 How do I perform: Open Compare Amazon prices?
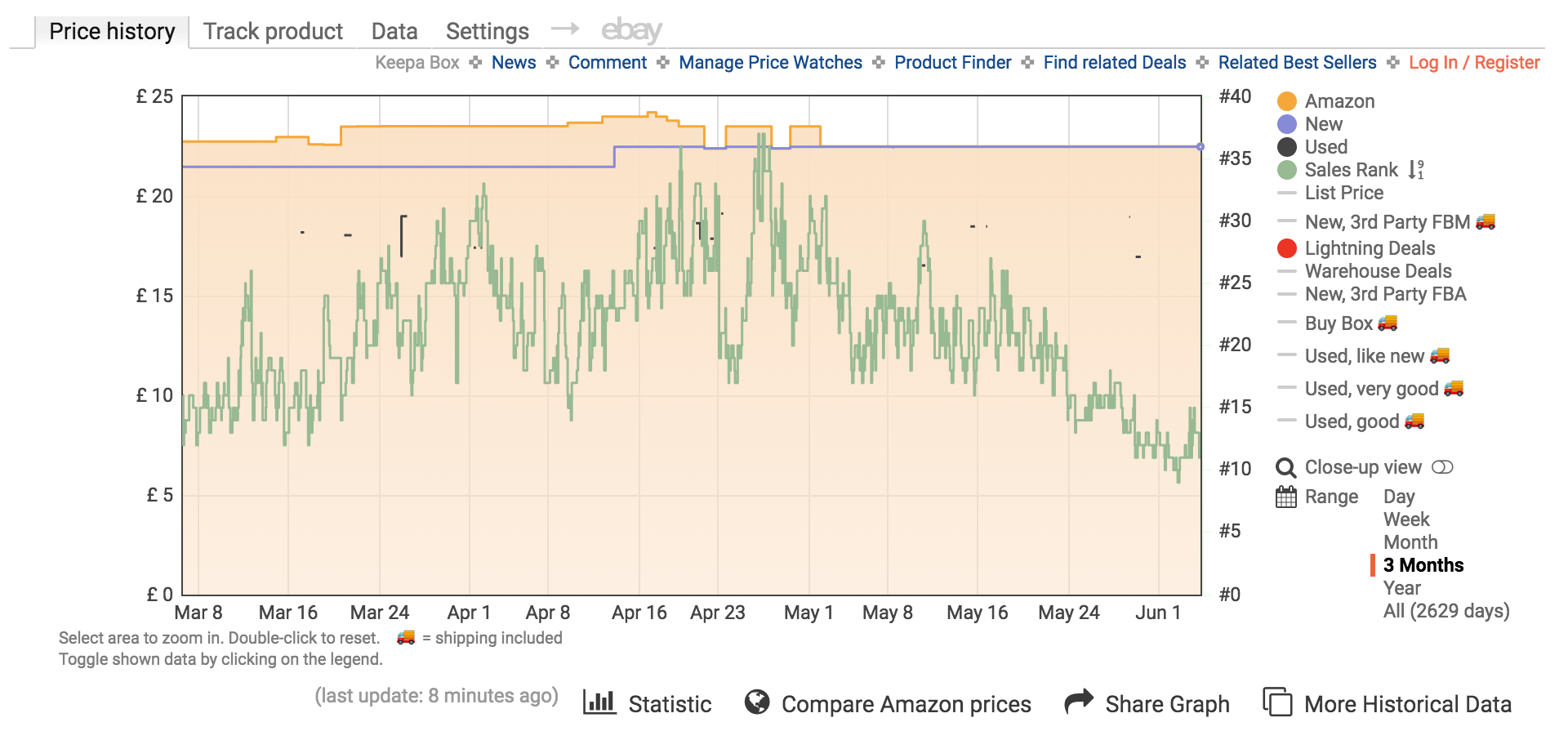click(906, 704)
